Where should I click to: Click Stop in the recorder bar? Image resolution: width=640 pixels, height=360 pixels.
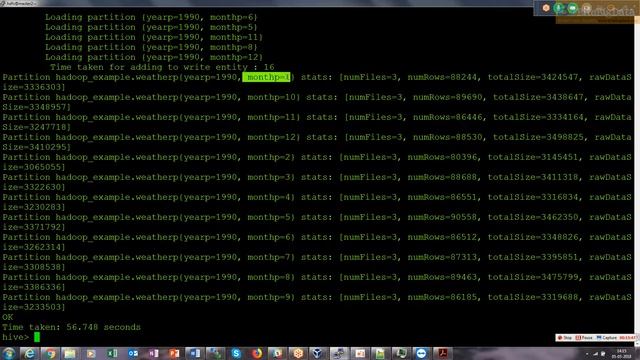565,338
